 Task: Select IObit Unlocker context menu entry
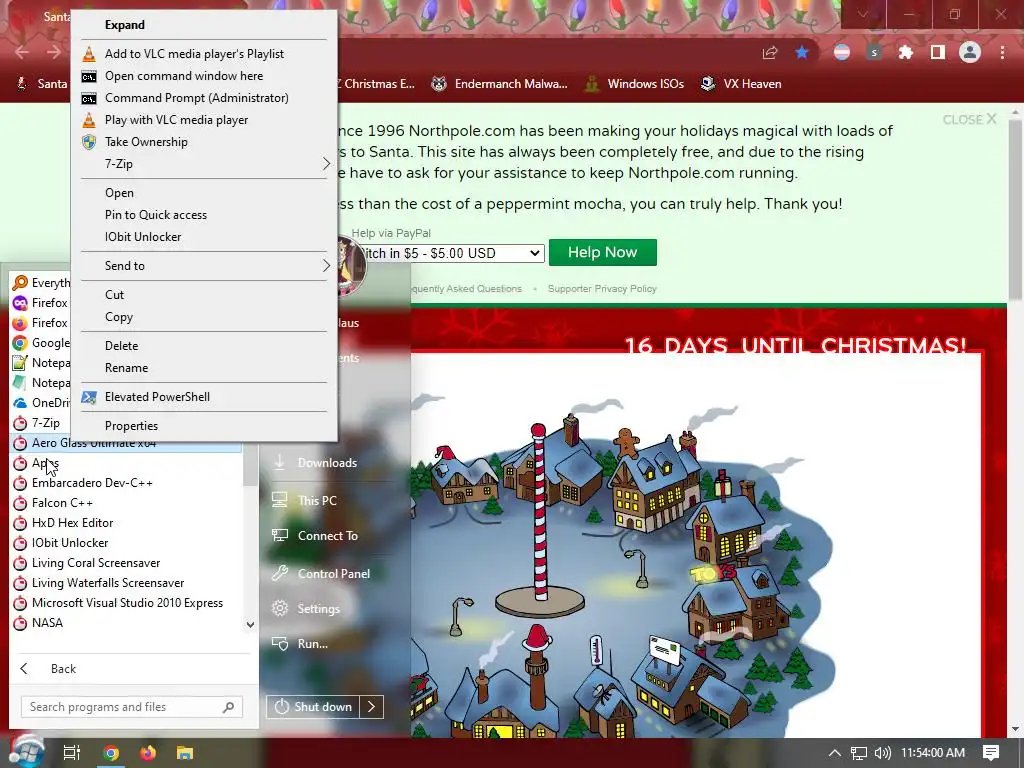tap(143, 237)
